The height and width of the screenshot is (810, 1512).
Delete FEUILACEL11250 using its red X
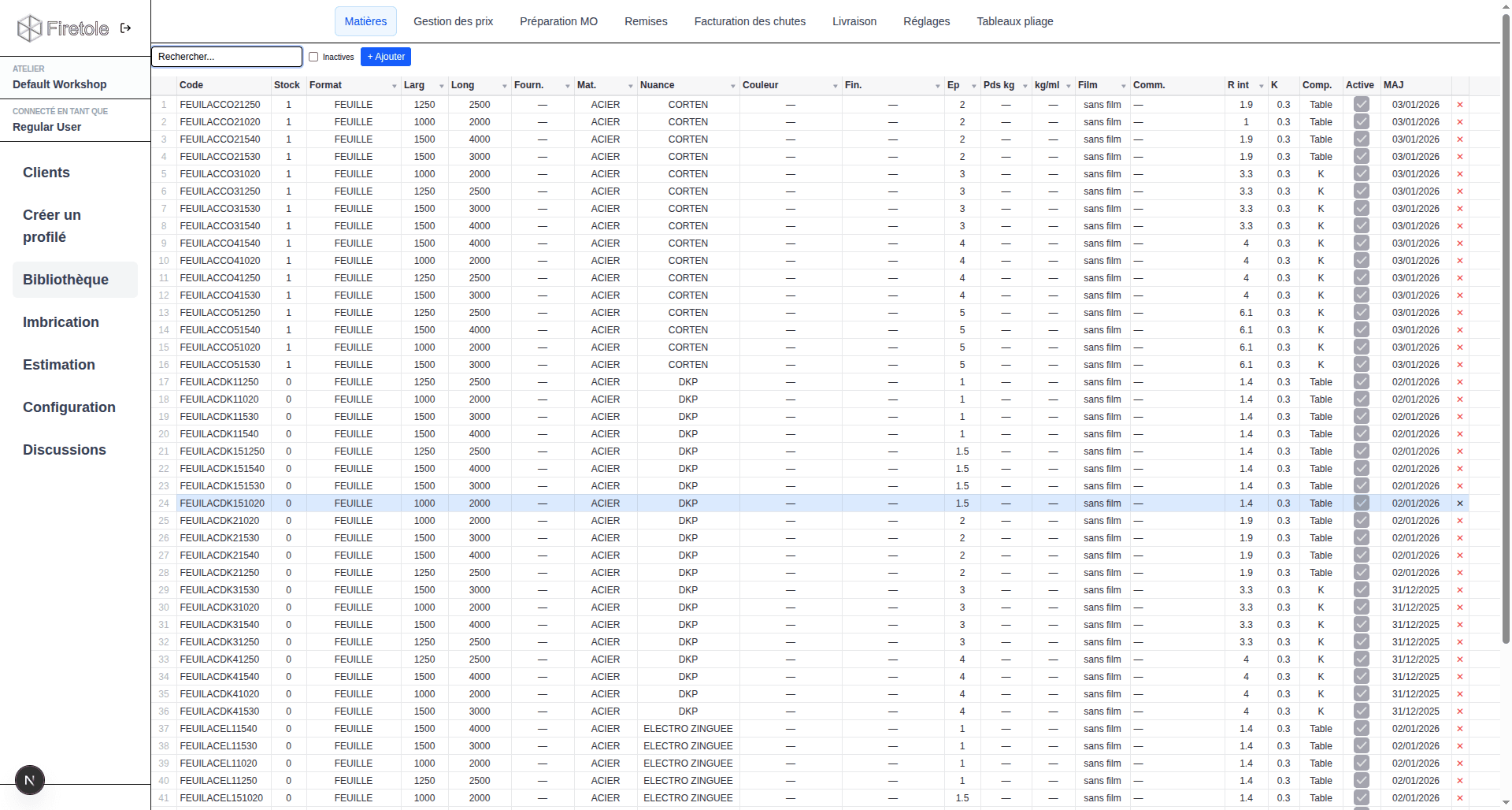tap(1460, 781)
